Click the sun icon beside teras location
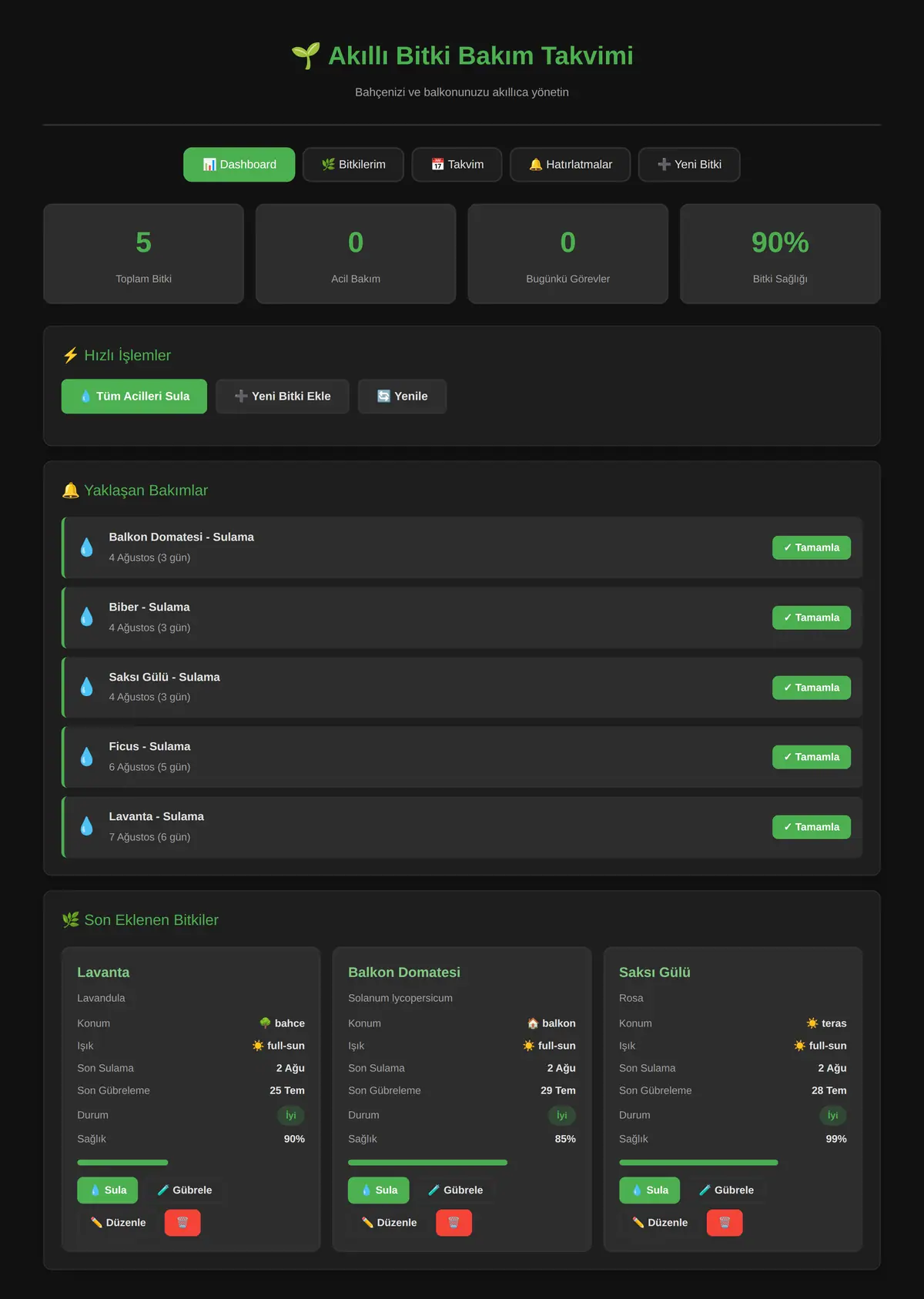 point(812,1023)
